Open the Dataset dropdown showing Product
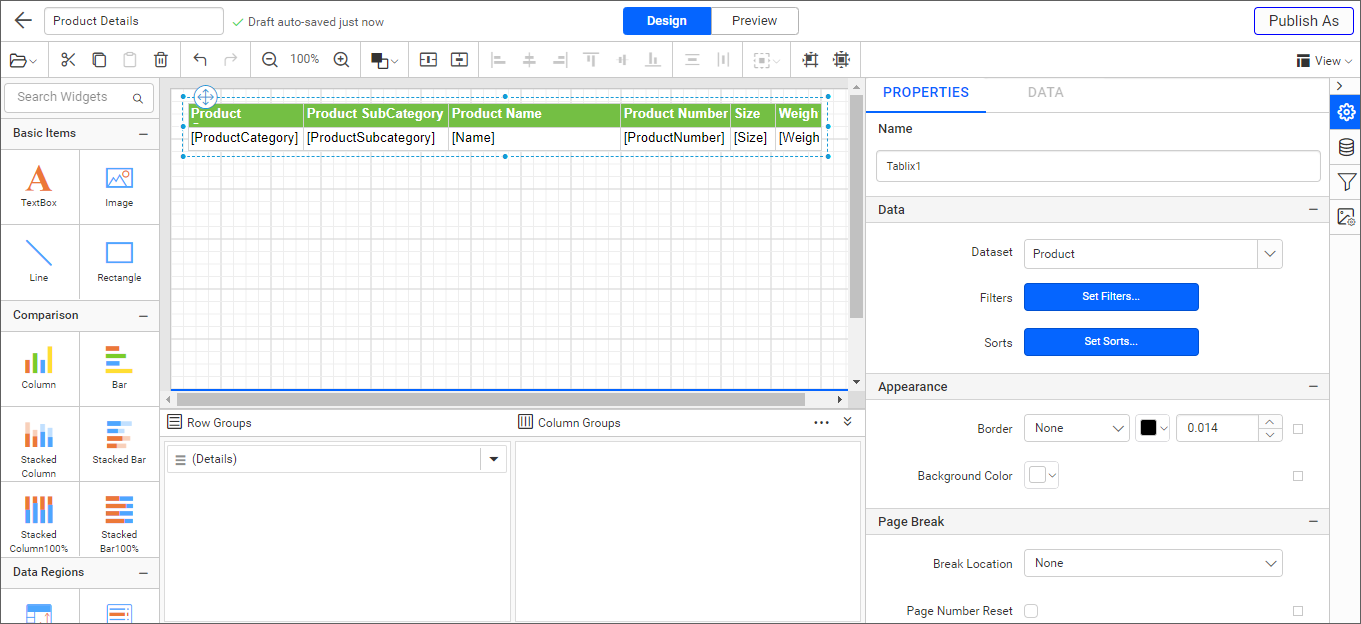 (x=1153, y=254)
